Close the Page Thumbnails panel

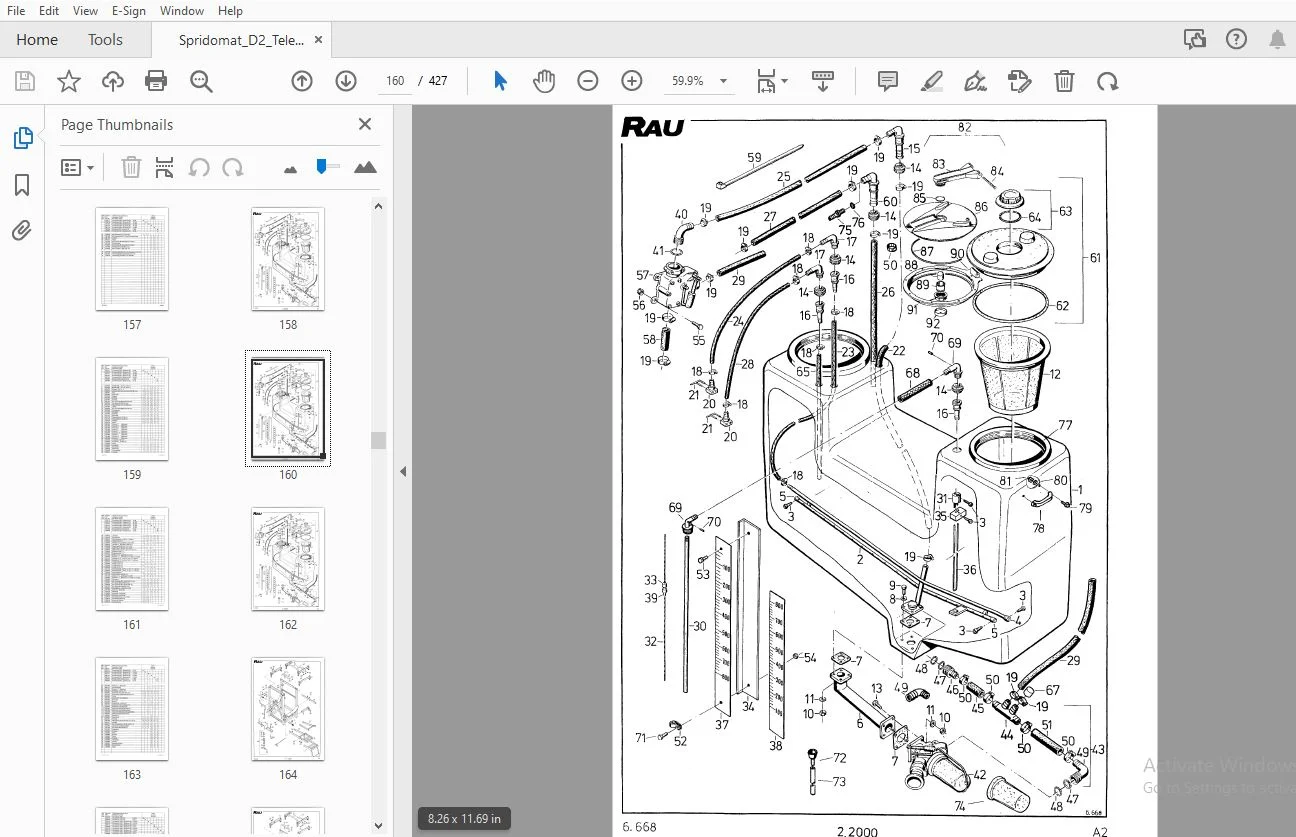tap(365, 124)
